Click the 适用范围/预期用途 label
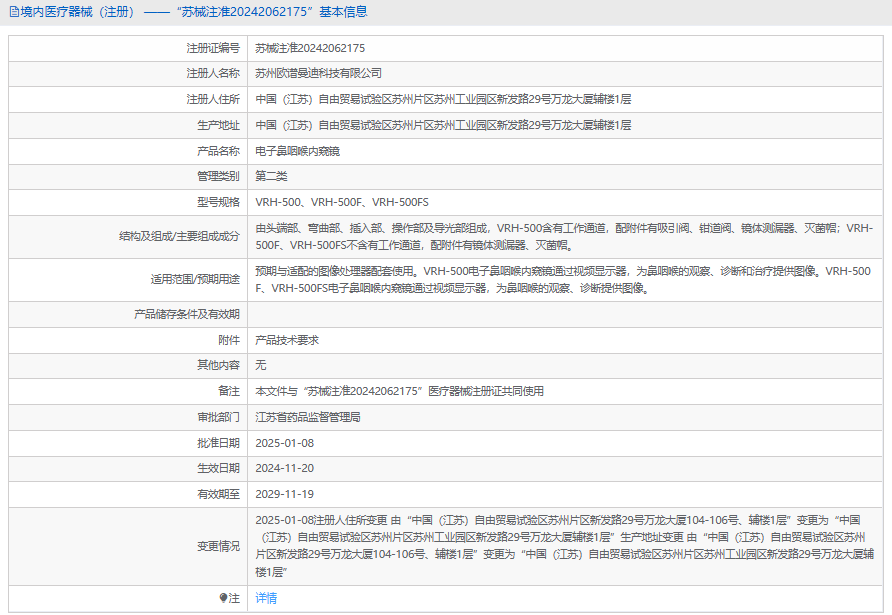Image resolution: width=892 pixels, height=615 pixels. pyautogui.click(x=195, y=279)
